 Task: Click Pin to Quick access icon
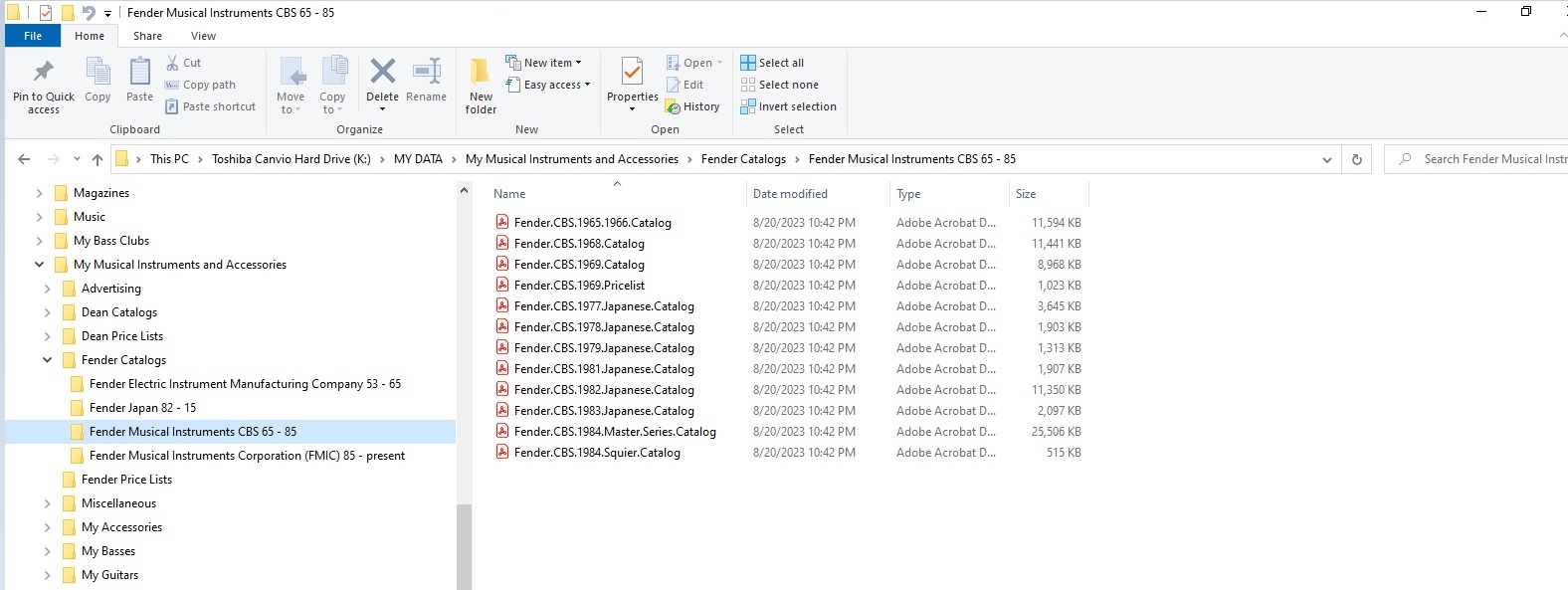44,85
